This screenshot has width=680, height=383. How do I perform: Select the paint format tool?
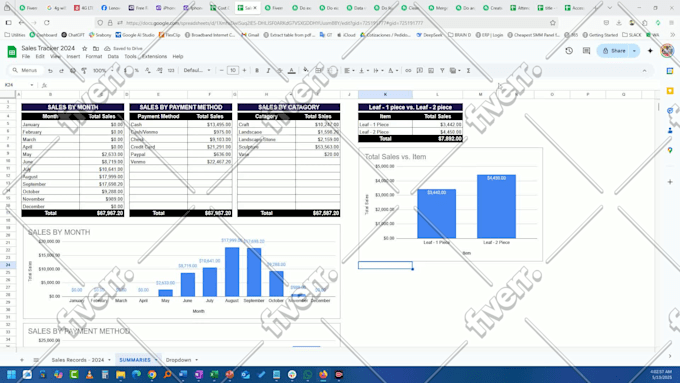pos(84,70)
